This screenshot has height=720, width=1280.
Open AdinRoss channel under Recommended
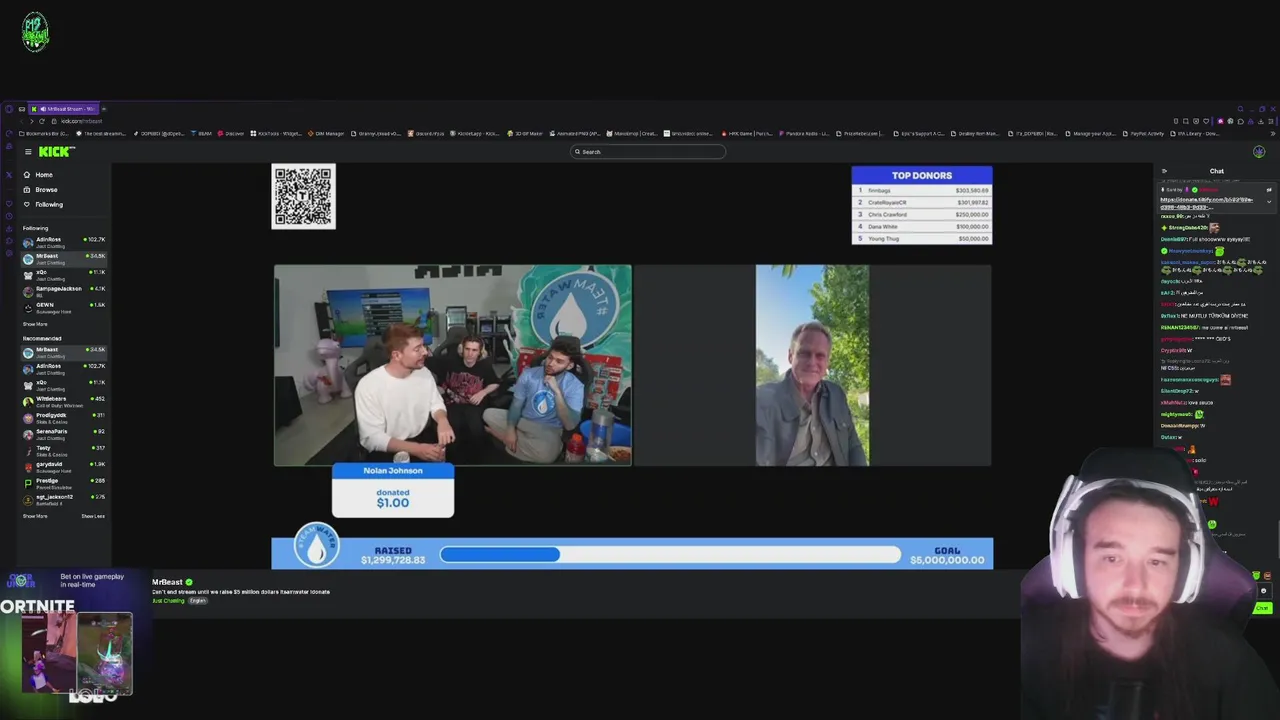tap(64, 368)
